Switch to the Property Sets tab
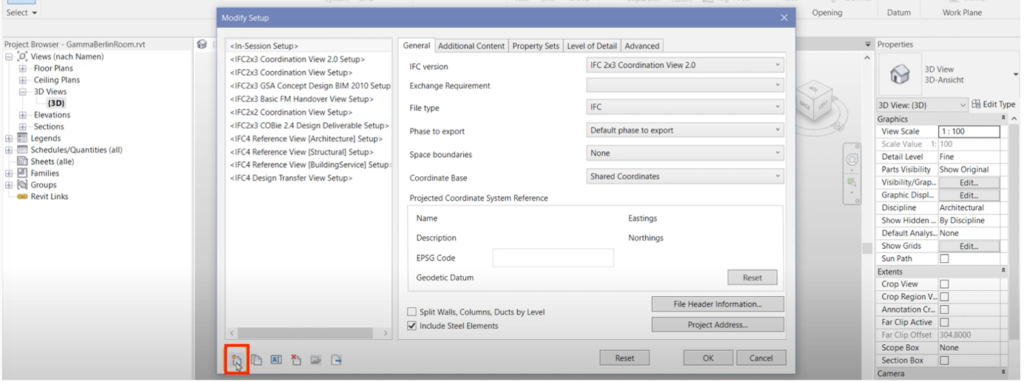The image size is (1024, 382). tap(536, 46)
